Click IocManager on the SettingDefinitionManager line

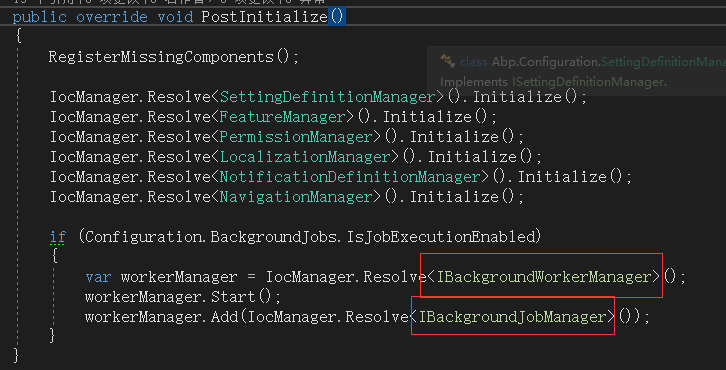94,97
